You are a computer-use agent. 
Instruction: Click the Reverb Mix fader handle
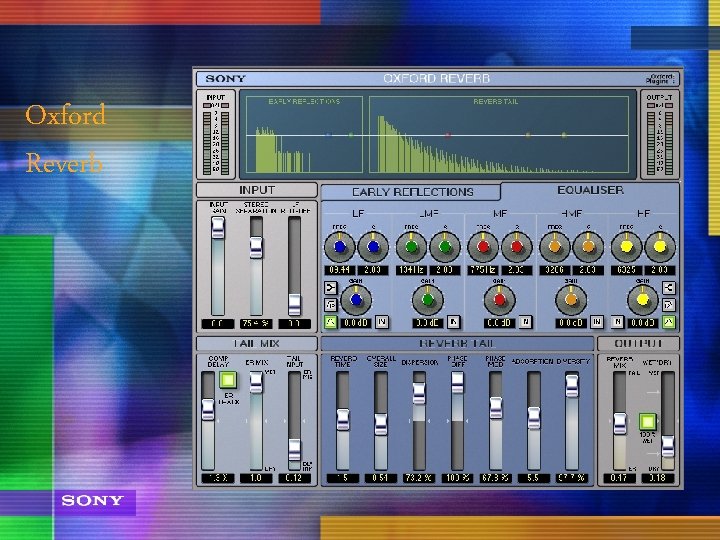pos(620,424)
